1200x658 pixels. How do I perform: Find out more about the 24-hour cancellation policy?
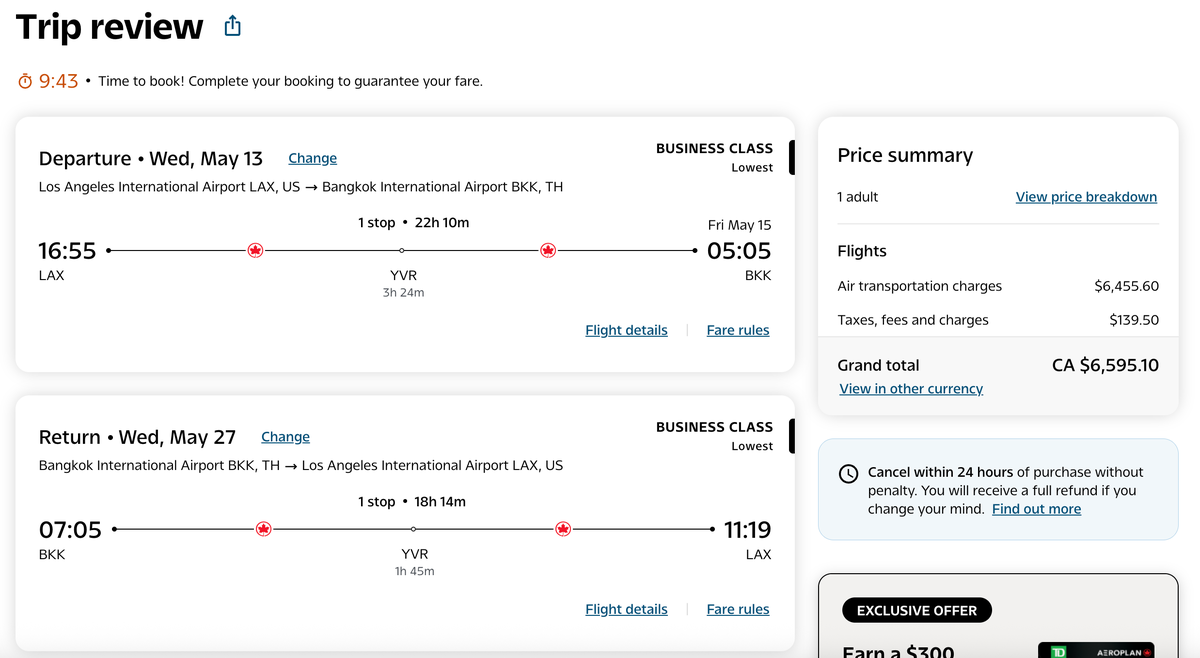[x=1036, y=508]
